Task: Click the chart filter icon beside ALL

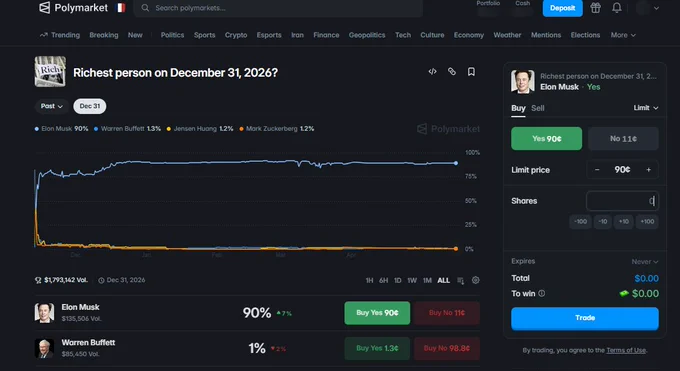Action: click(x=461, y=281)
